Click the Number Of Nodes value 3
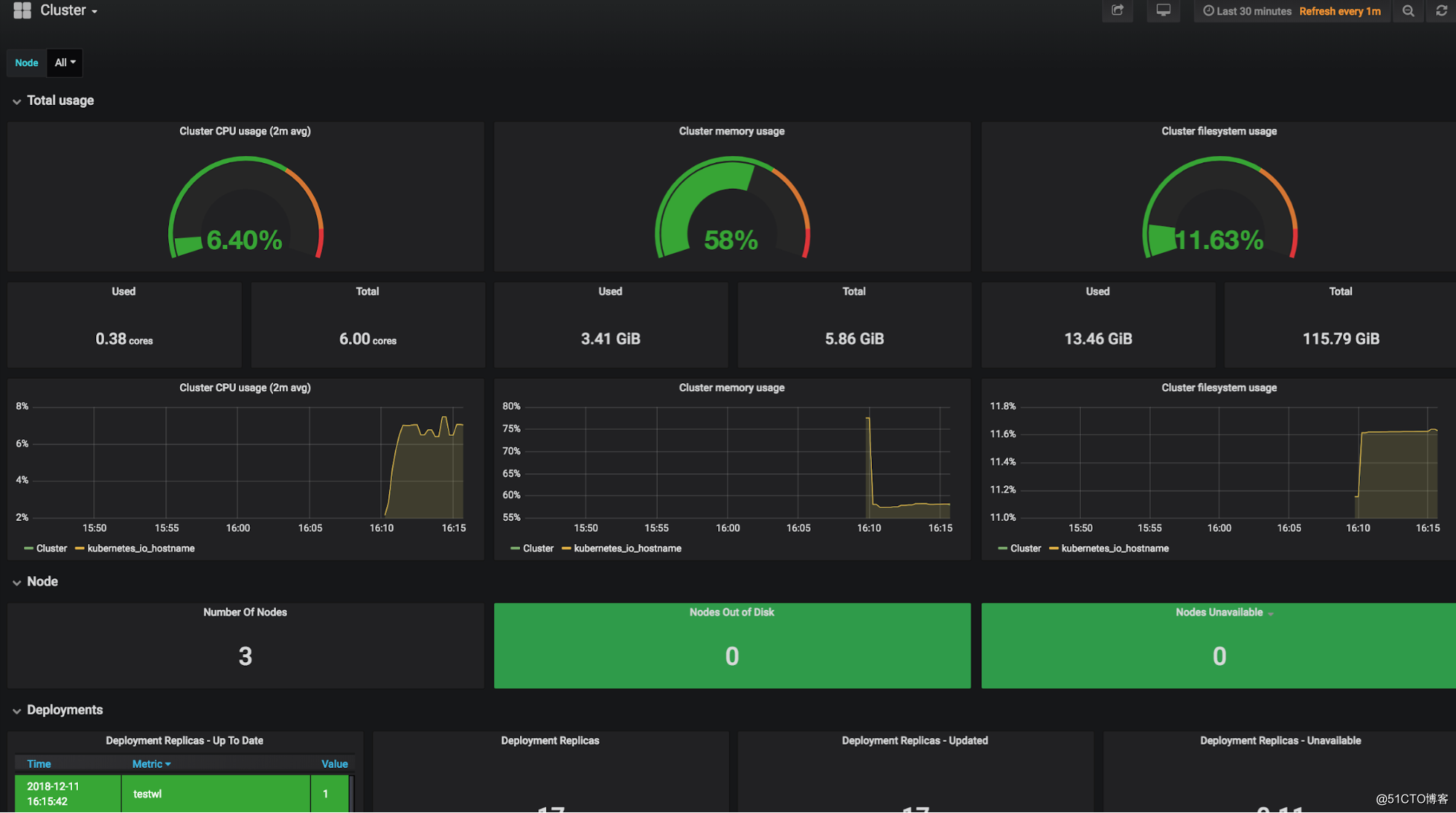Screen dimensions: 1456x813 pyautogui.click(x=245, y=656)
